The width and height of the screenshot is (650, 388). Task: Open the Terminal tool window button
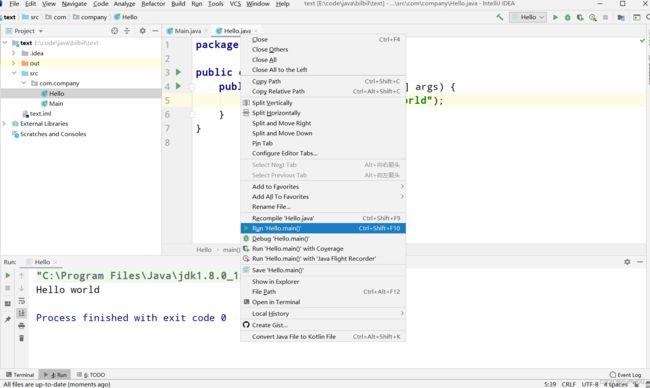click(x=19, y=375)
